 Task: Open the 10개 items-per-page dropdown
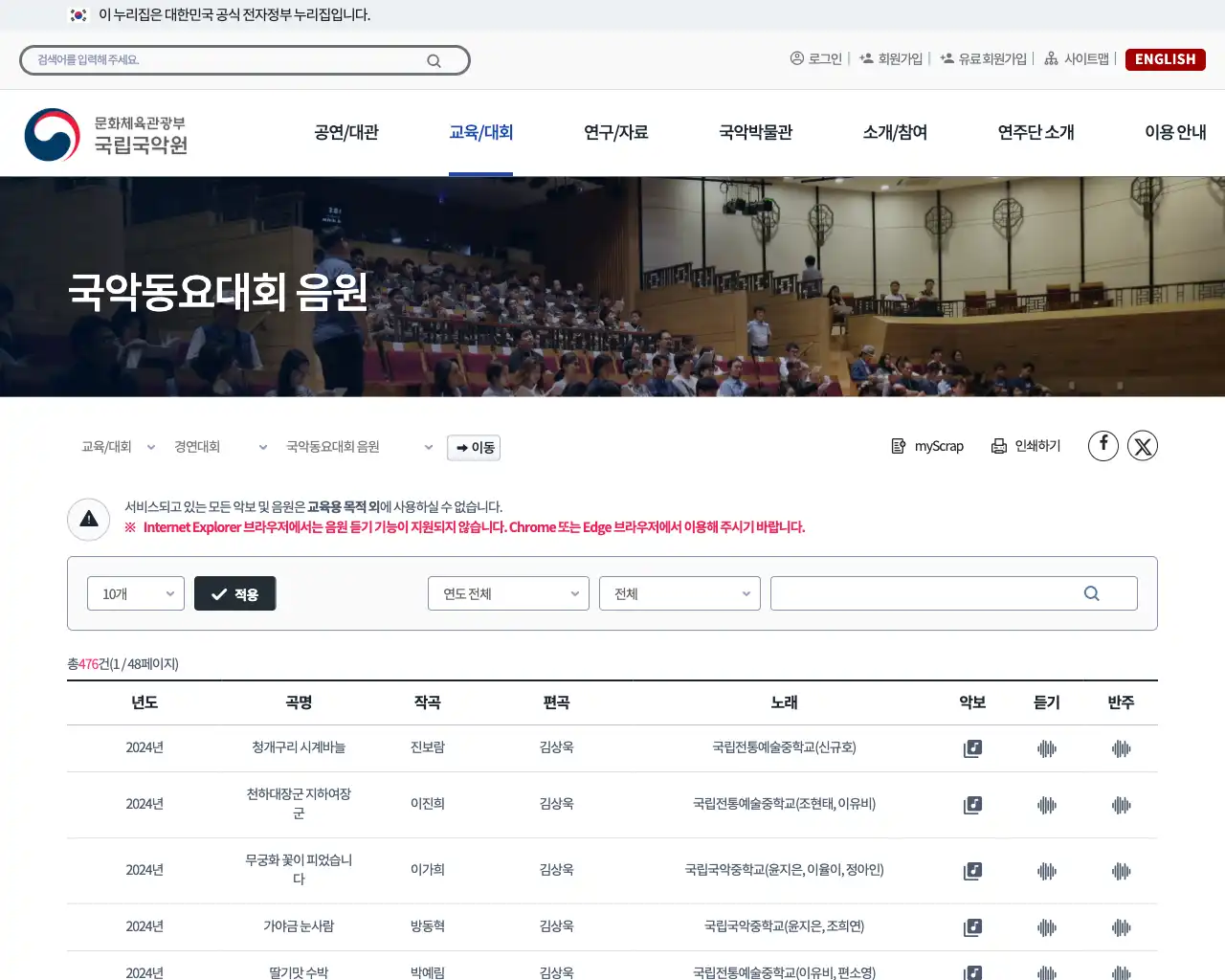pyautogui.click(x=135, y=592)
